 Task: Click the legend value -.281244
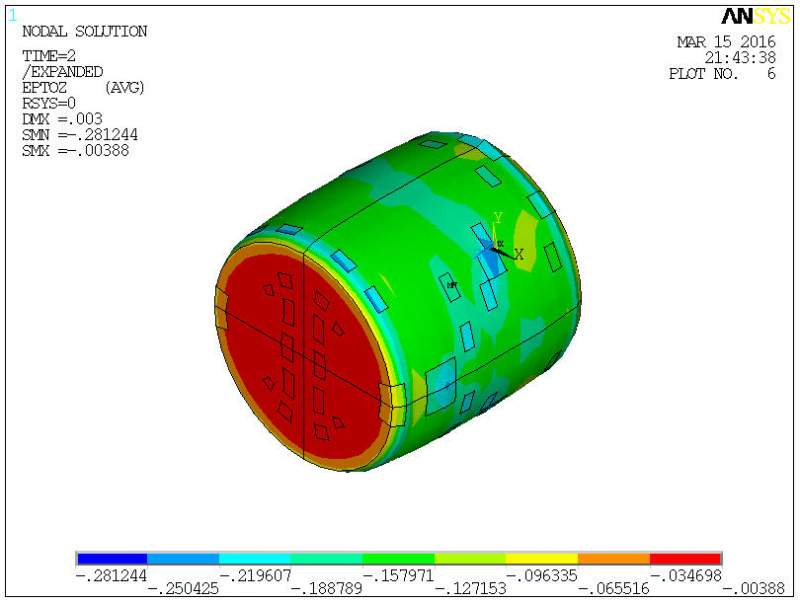[111, 576]
